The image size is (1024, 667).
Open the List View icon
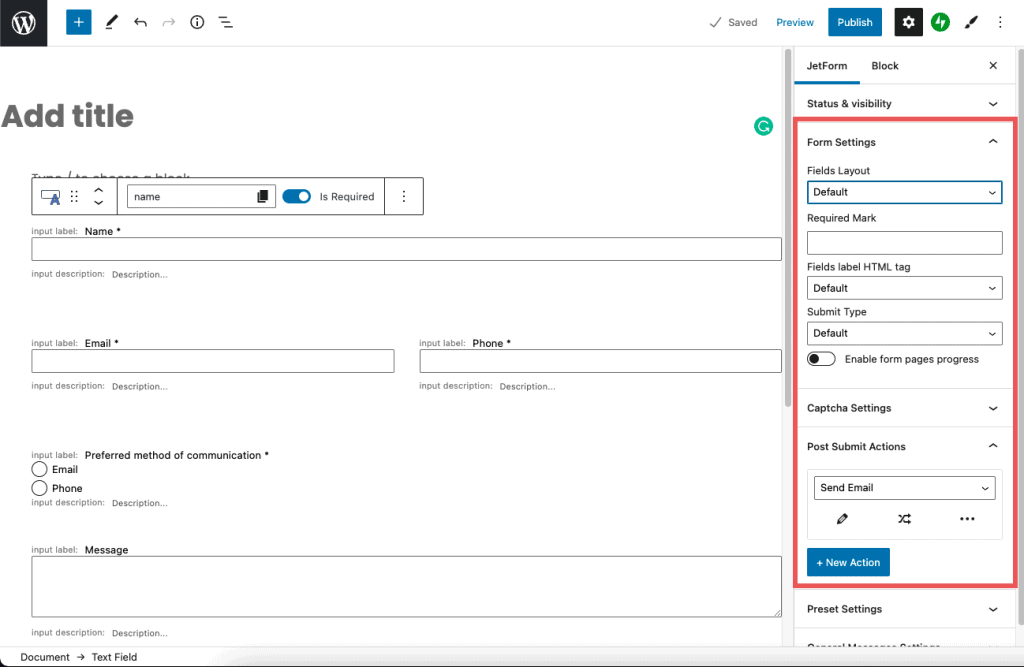pos(225,22)
